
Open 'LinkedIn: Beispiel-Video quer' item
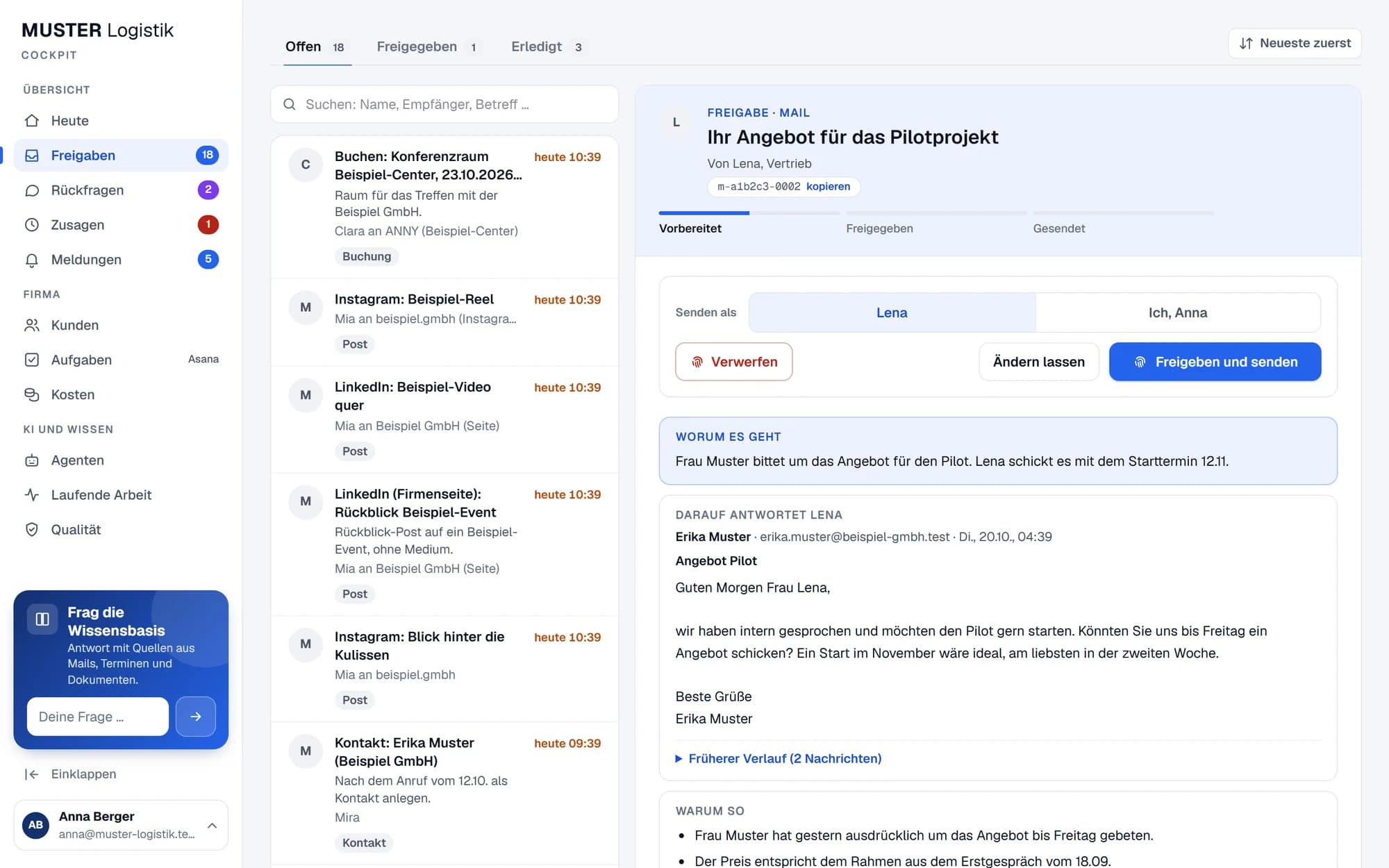444,420
